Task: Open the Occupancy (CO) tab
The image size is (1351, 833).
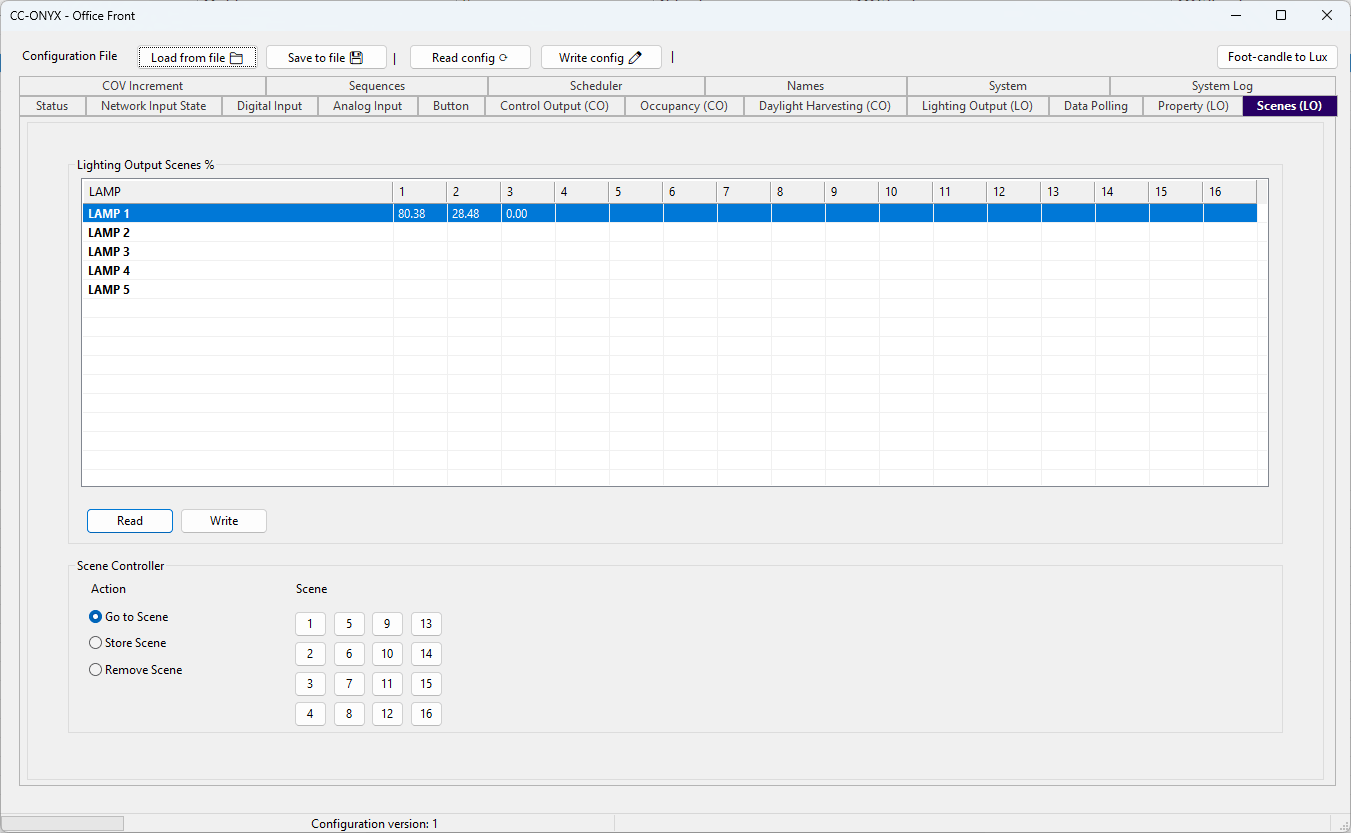Action: tap(684, 106)
